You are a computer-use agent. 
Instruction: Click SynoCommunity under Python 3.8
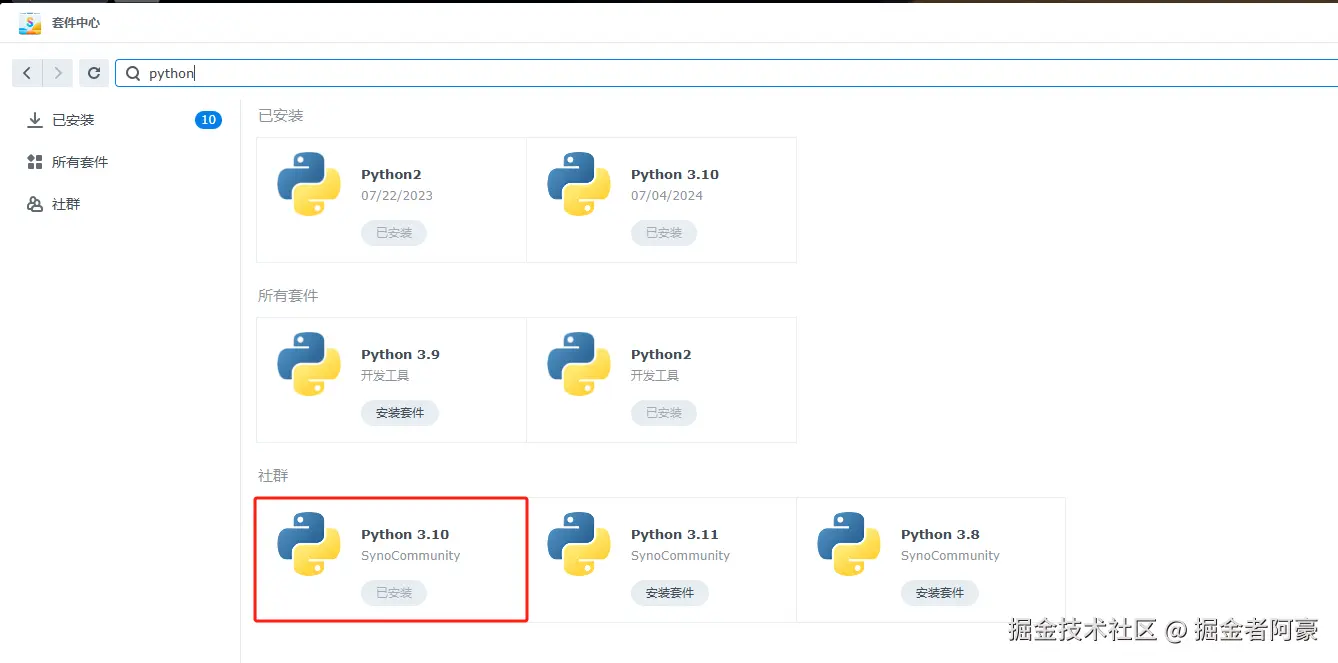950,556
